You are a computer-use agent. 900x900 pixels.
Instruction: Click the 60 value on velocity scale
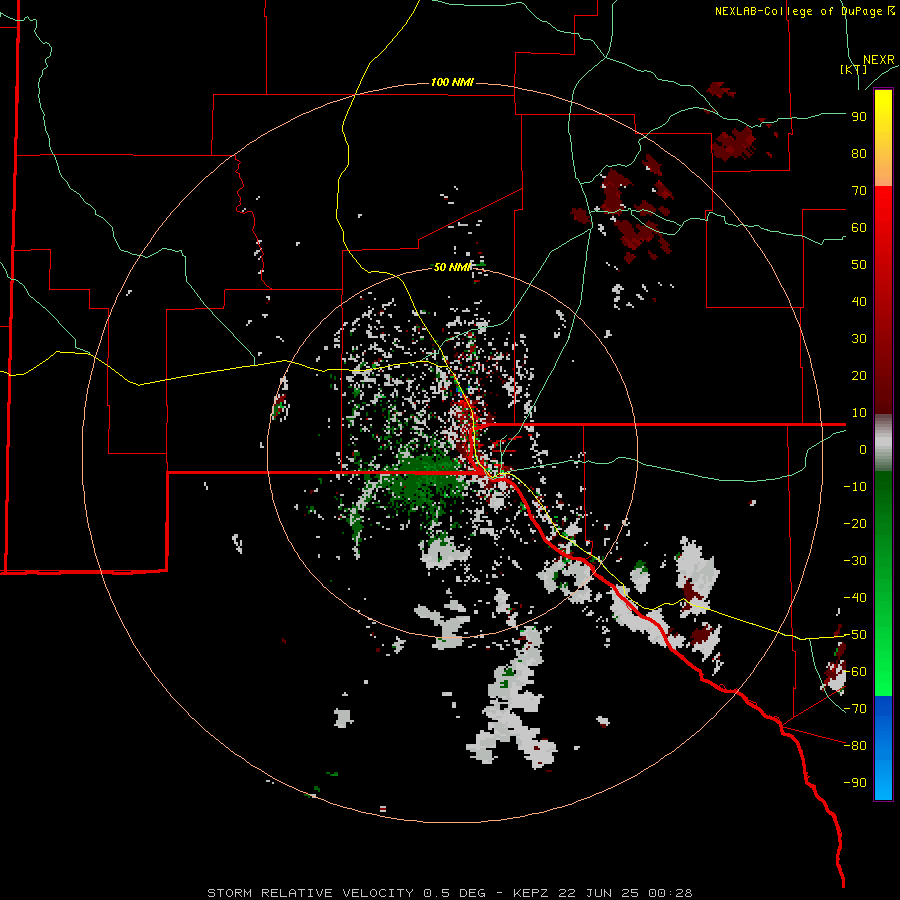click(859, 228)
